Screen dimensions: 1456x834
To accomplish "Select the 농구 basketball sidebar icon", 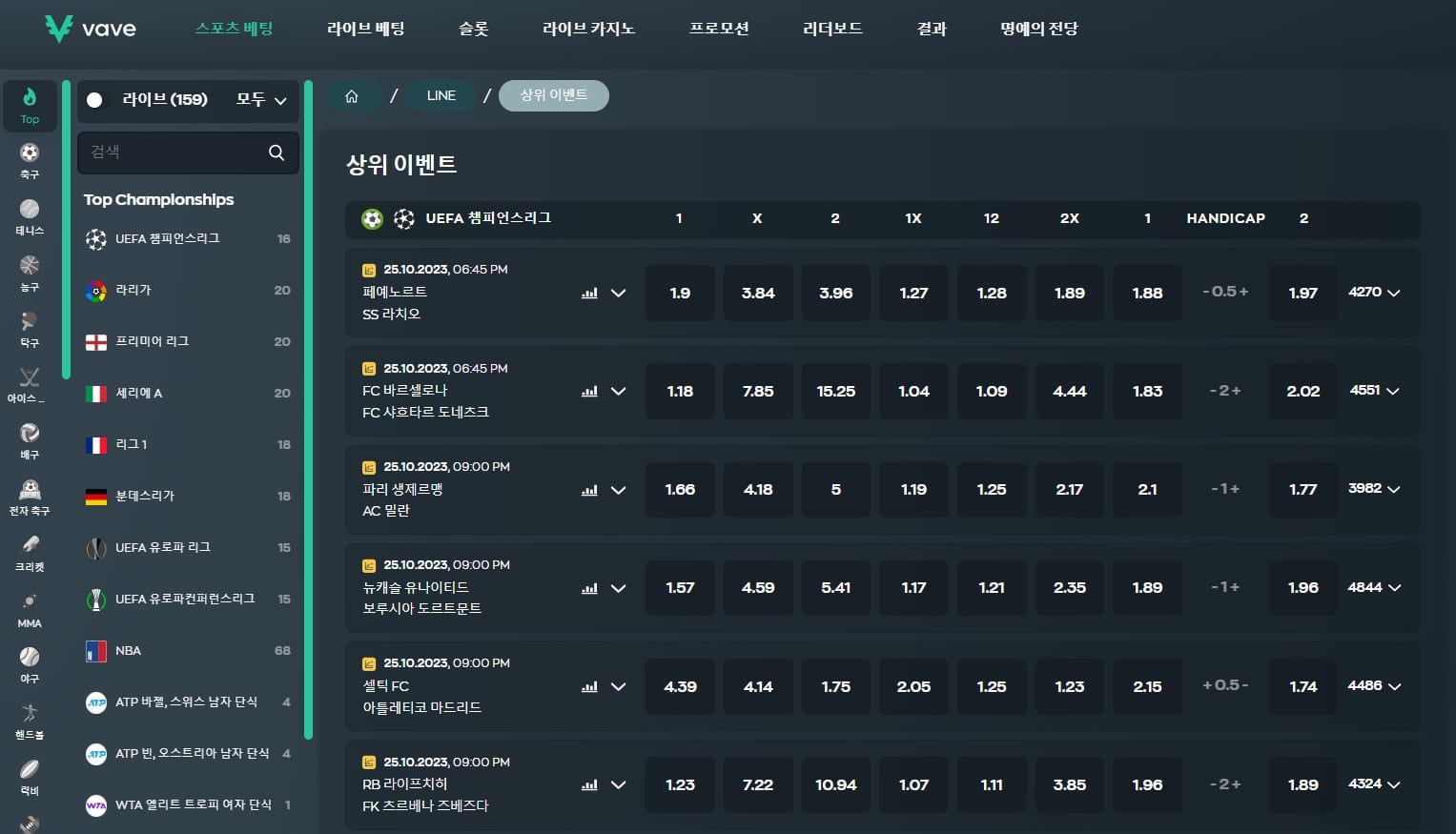I will (x=30, y=265).
